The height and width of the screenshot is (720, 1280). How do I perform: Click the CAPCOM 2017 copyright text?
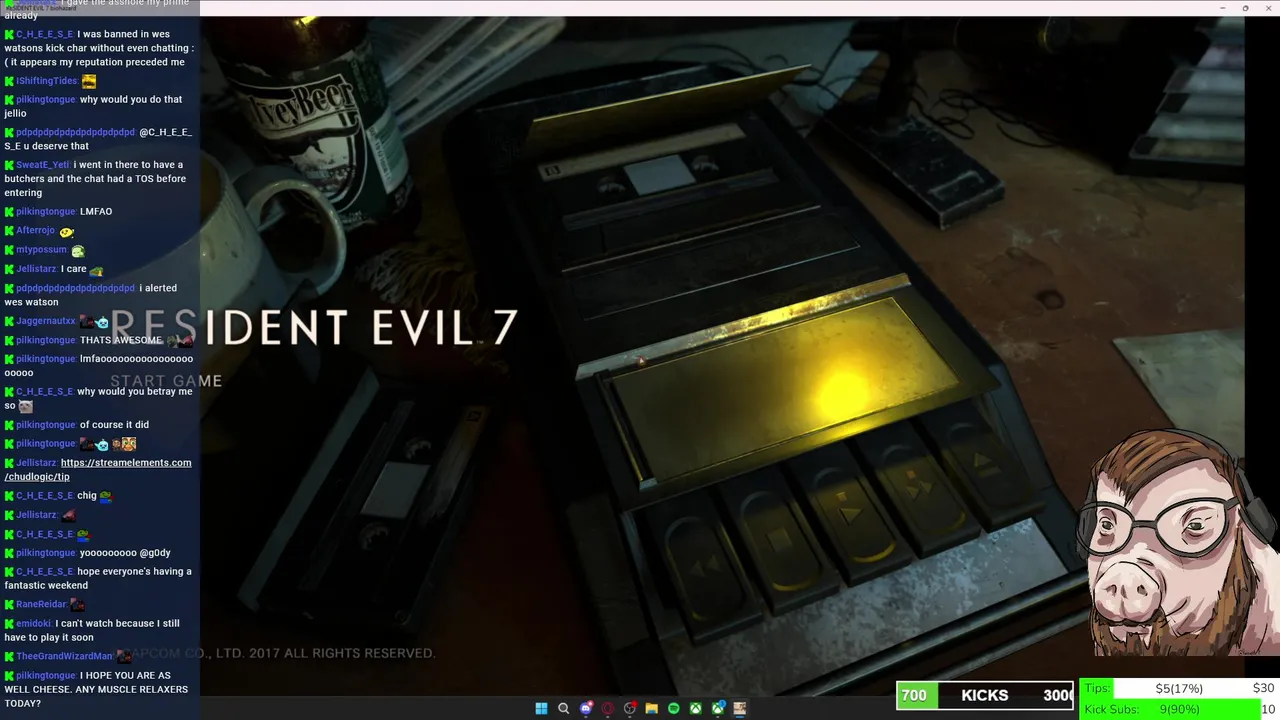280,653
